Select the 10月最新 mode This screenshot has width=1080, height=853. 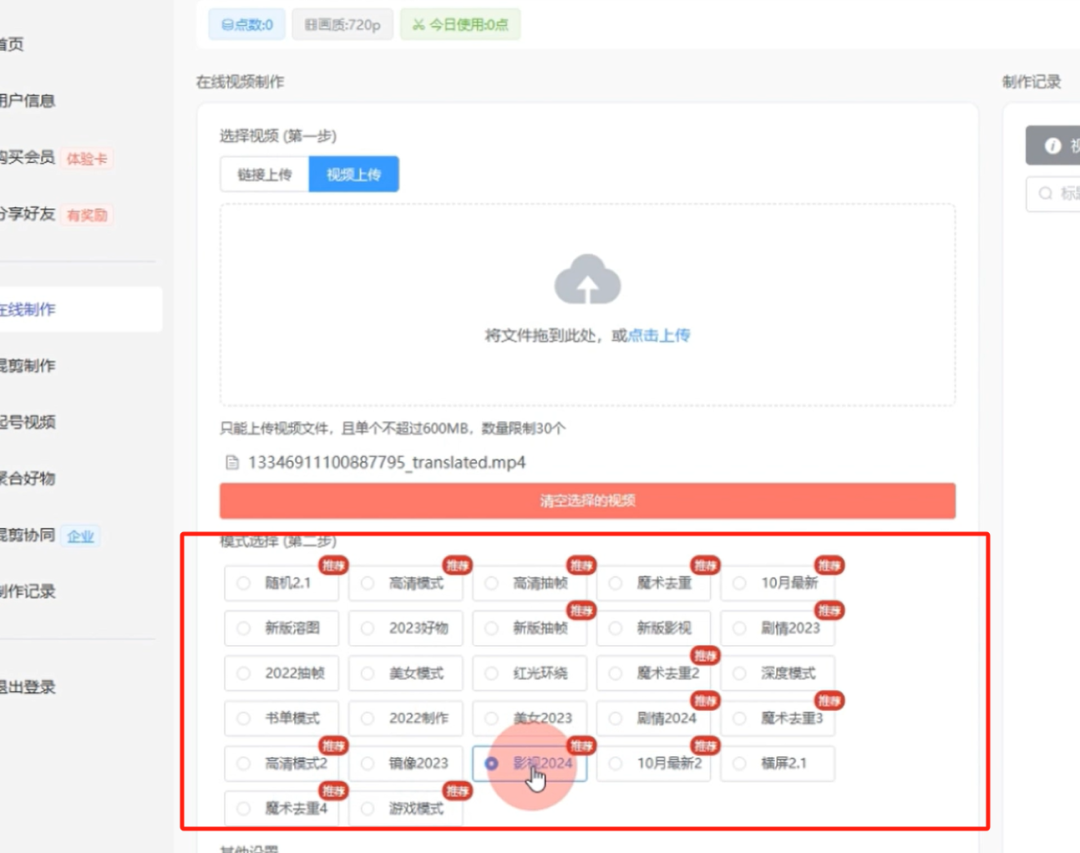click(x=778, y=583)
